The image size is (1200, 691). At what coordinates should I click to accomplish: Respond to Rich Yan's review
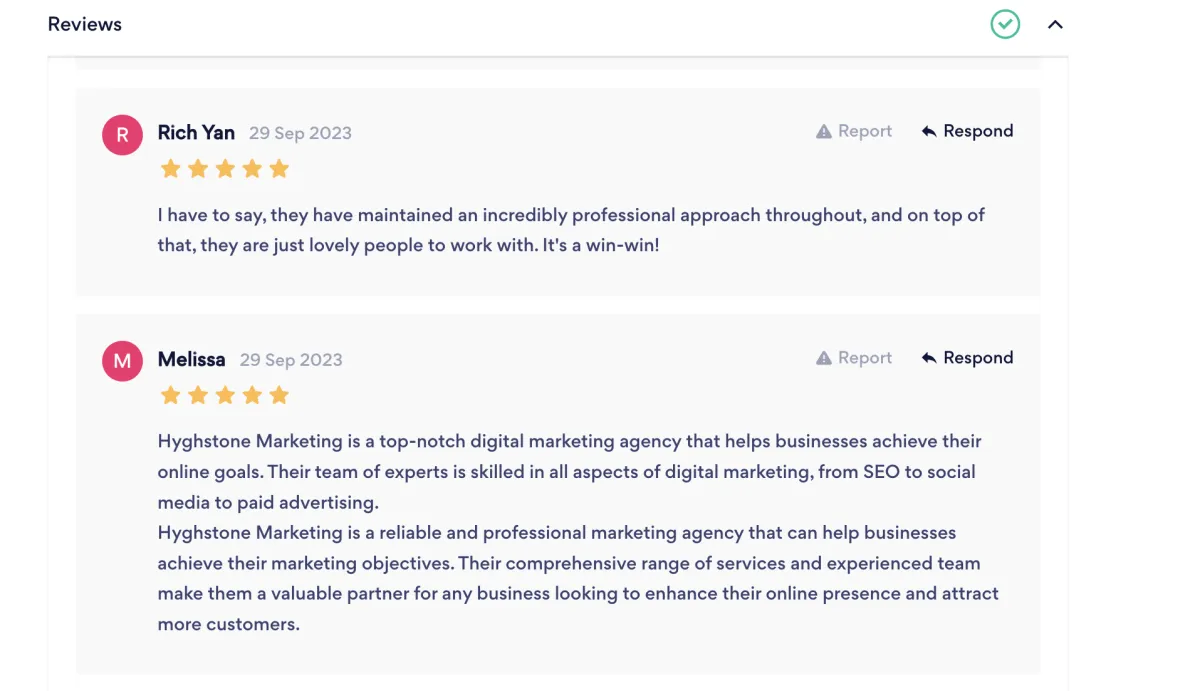point(967,131)
